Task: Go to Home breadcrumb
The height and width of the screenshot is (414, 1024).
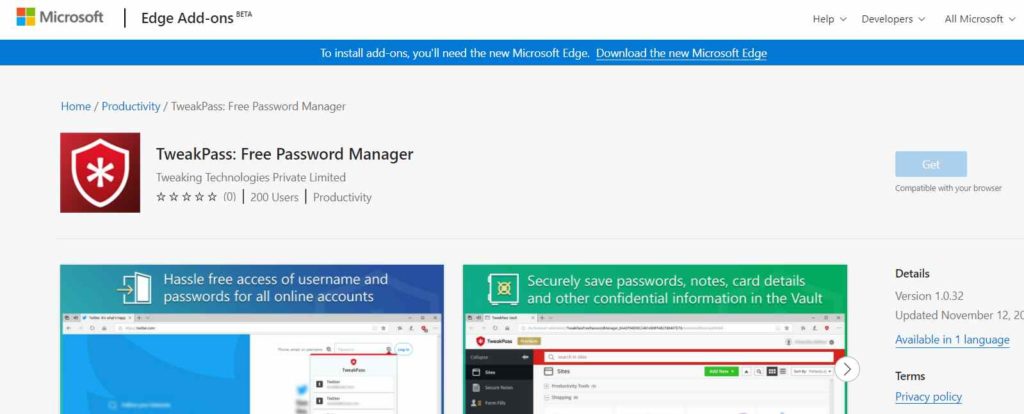Action: click(x=76, y=106)
